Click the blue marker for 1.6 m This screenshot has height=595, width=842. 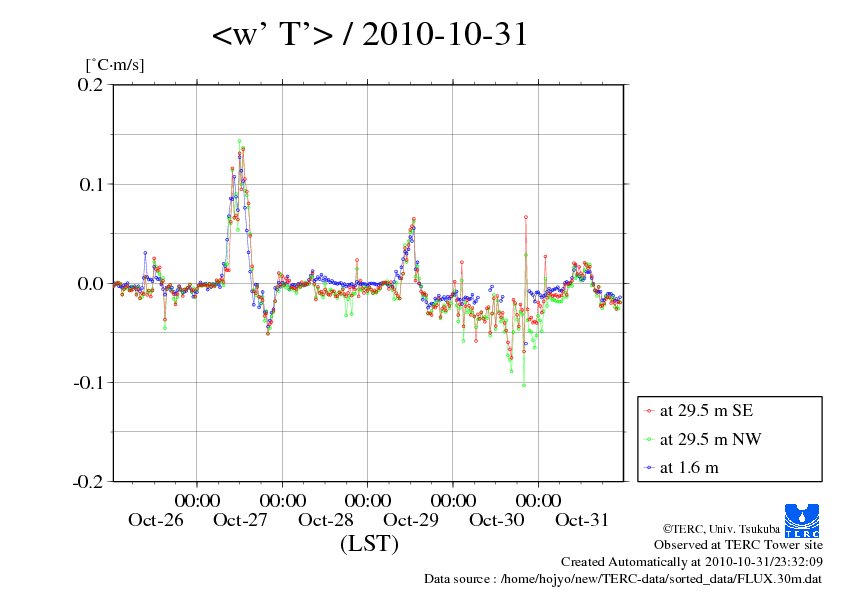(x=650, y=468)
